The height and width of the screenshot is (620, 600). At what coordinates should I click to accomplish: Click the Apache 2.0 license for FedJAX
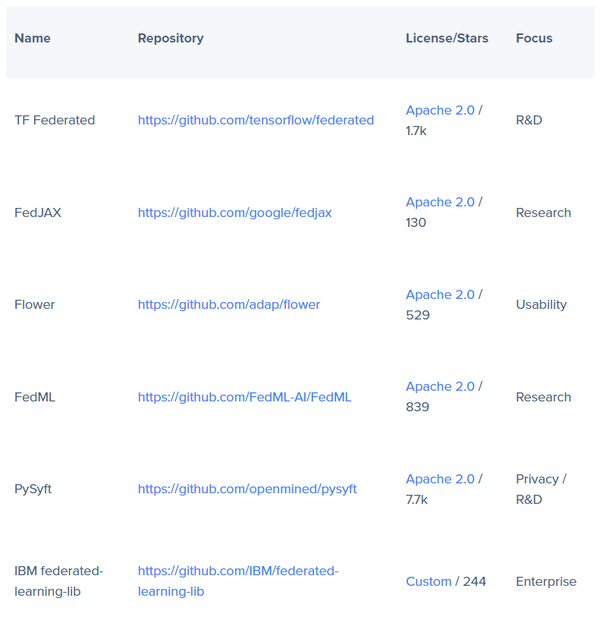tap(440, 202)
